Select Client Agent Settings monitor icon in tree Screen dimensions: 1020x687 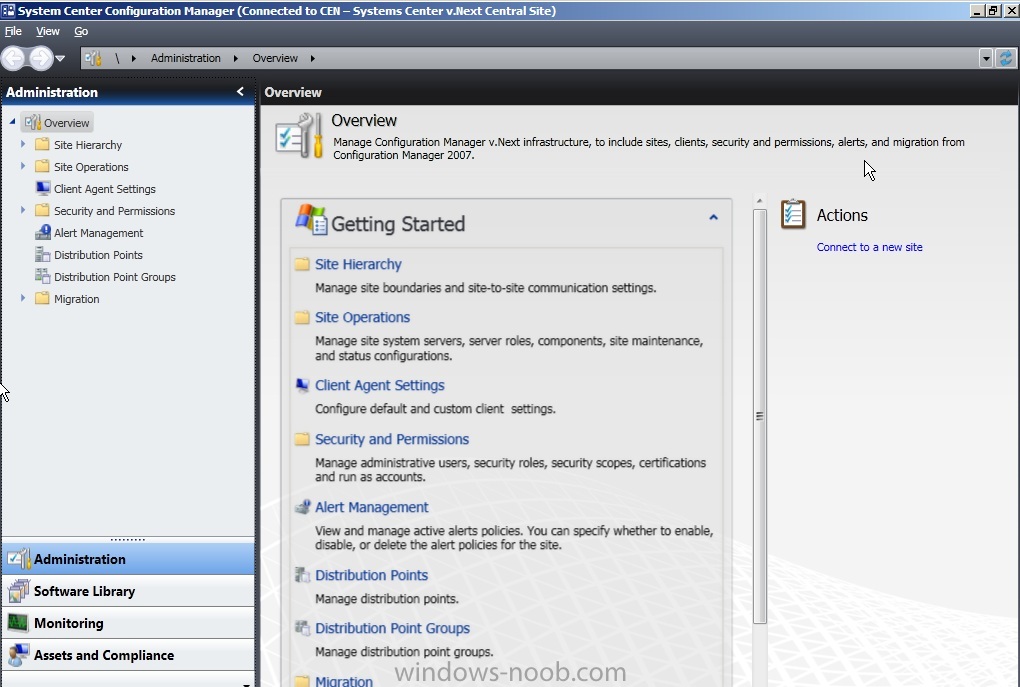(x=43, y=188)
